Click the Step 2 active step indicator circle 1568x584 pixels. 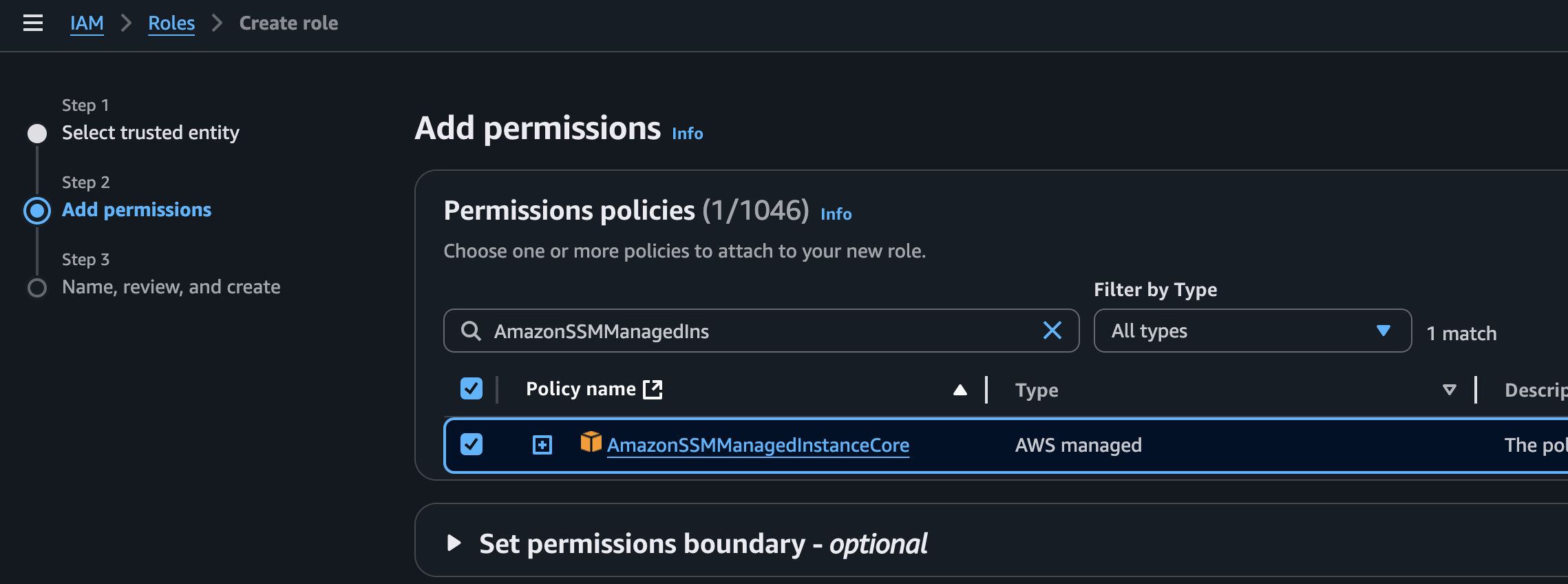point(37,211)
